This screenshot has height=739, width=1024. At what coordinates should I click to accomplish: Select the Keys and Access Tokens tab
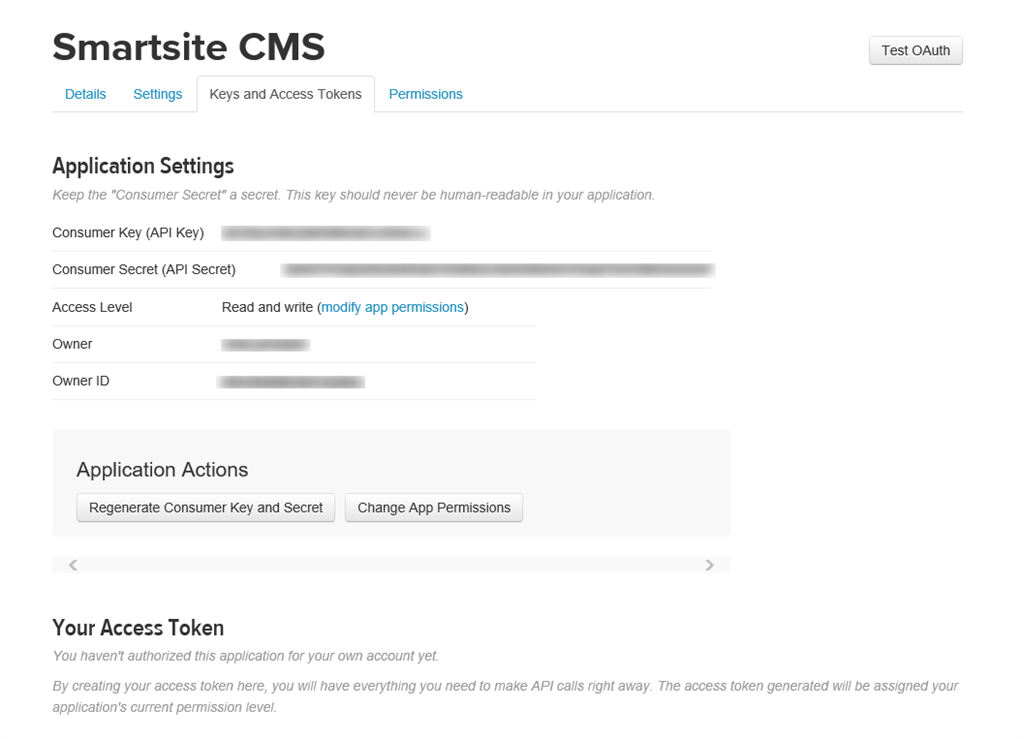[285, 94]
